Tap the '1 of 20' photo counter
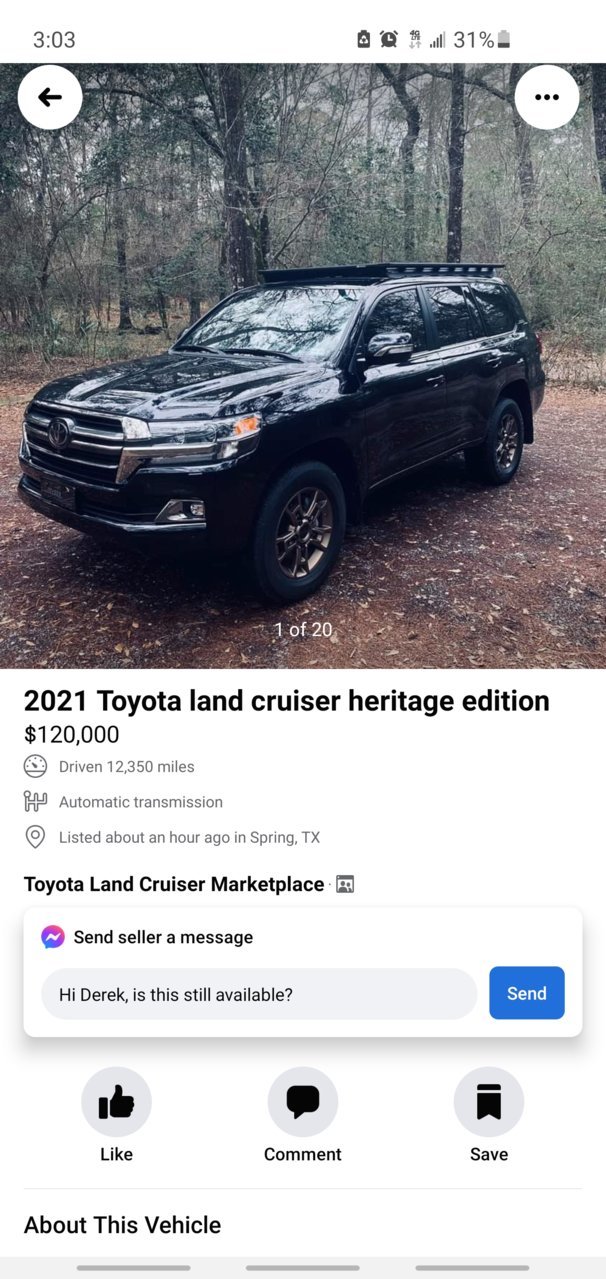 point(303,630)
